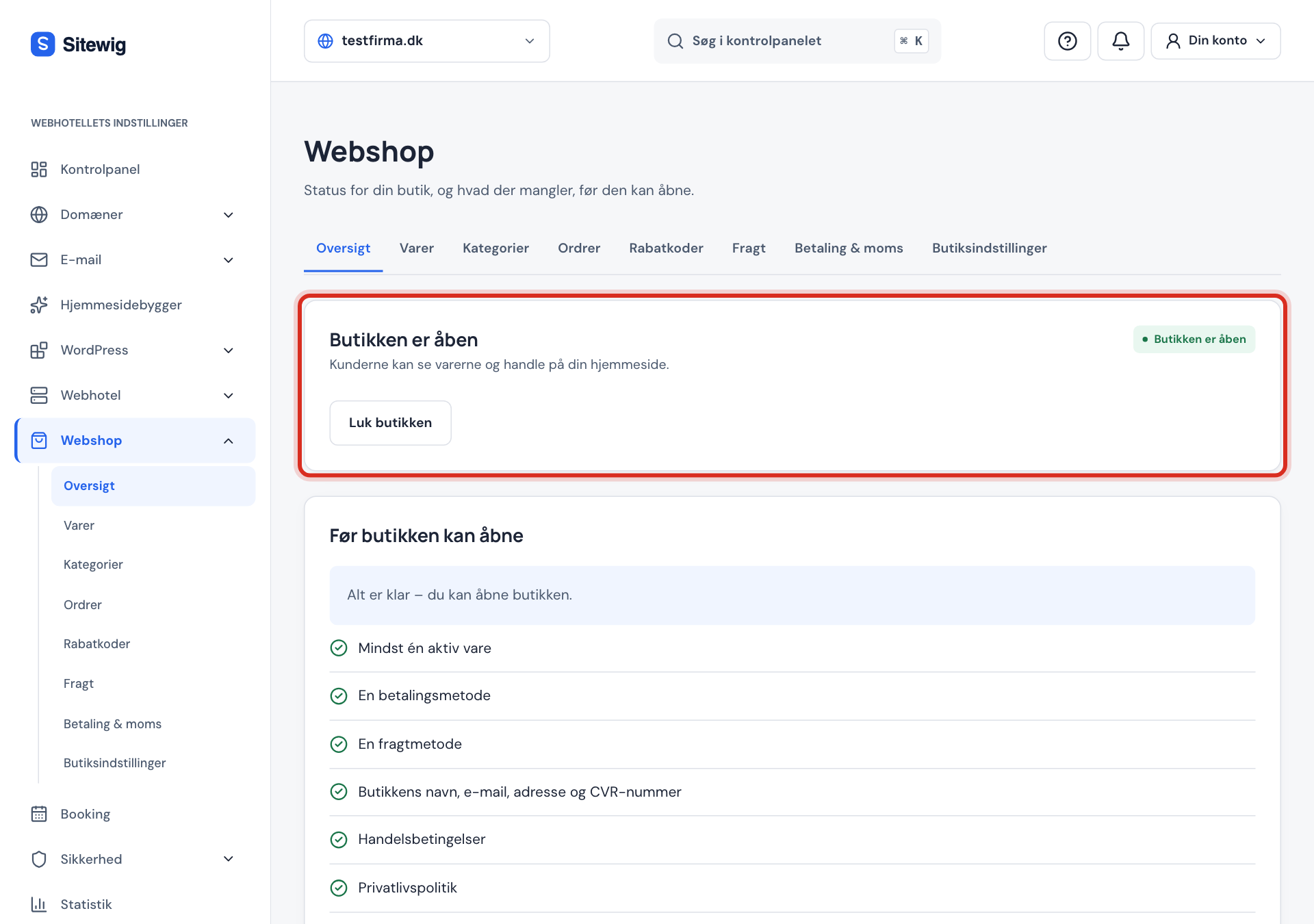Image resolution: width=1314 pixels, height=924 pixels.
Task: Open the testfirma.dk domain dropdown
Action: point(427,41)
